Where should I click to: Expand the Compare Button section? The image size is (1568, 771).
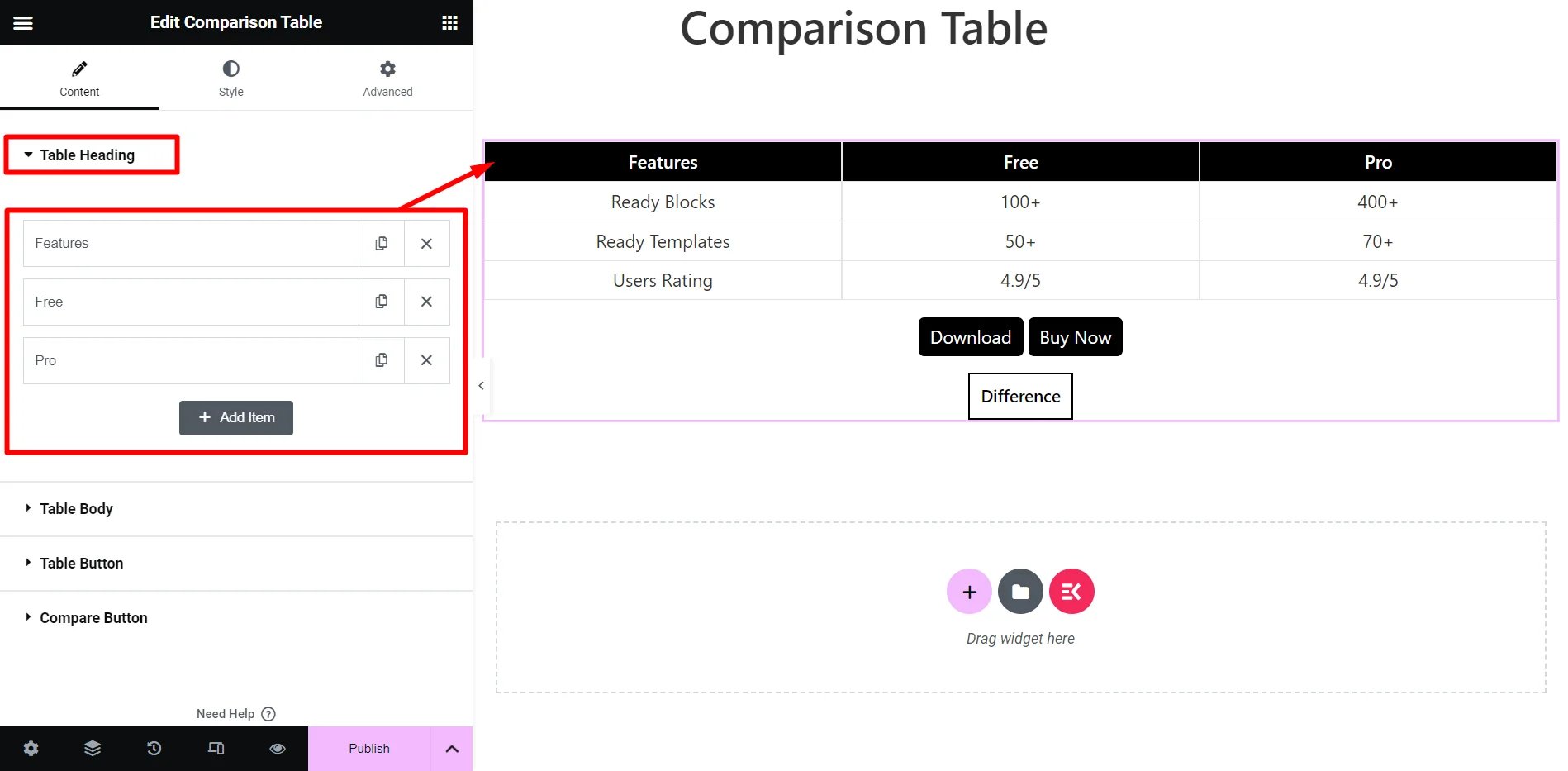point(93,618)
